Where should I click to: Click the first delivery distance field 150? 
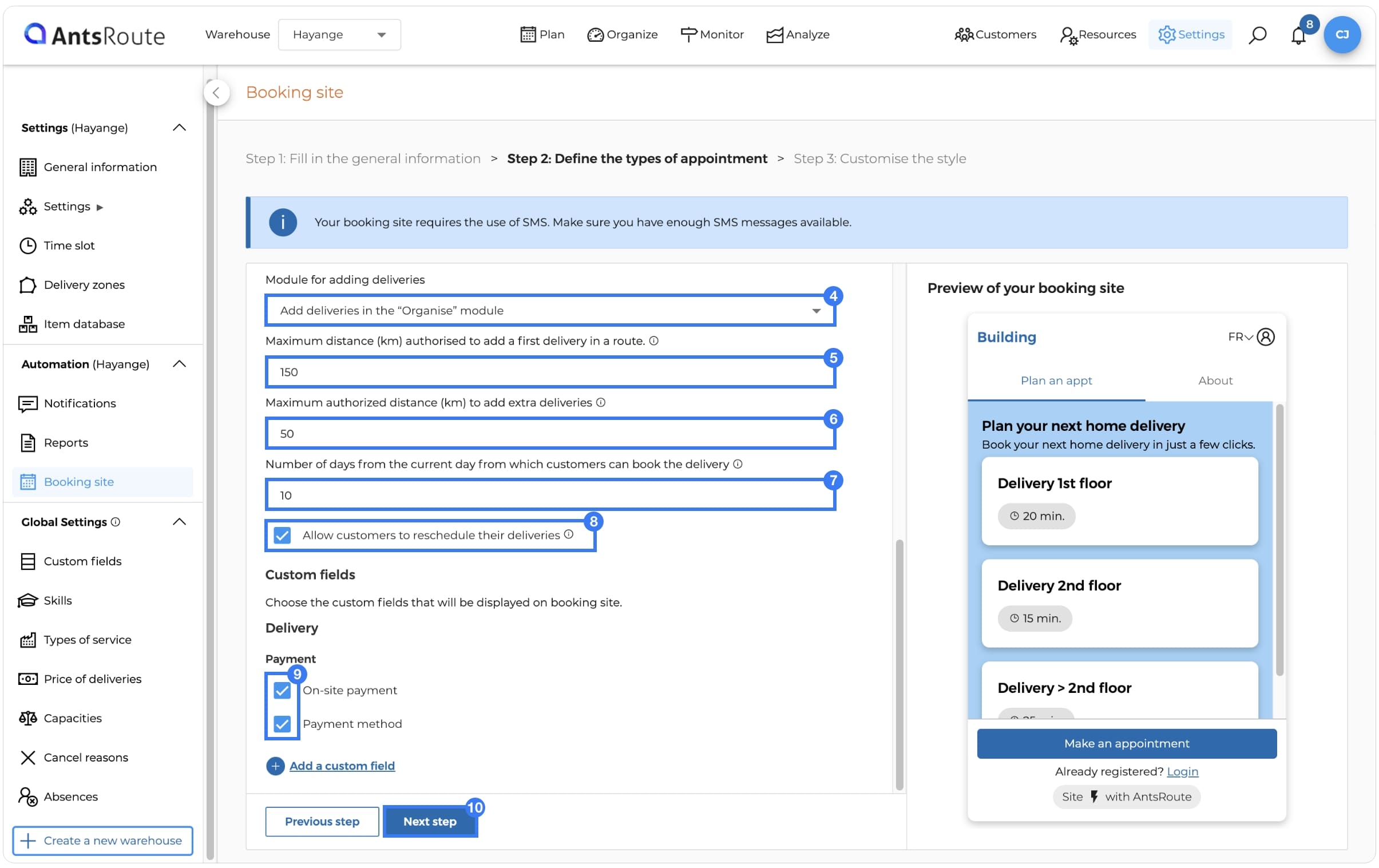(x=550, y=372)
